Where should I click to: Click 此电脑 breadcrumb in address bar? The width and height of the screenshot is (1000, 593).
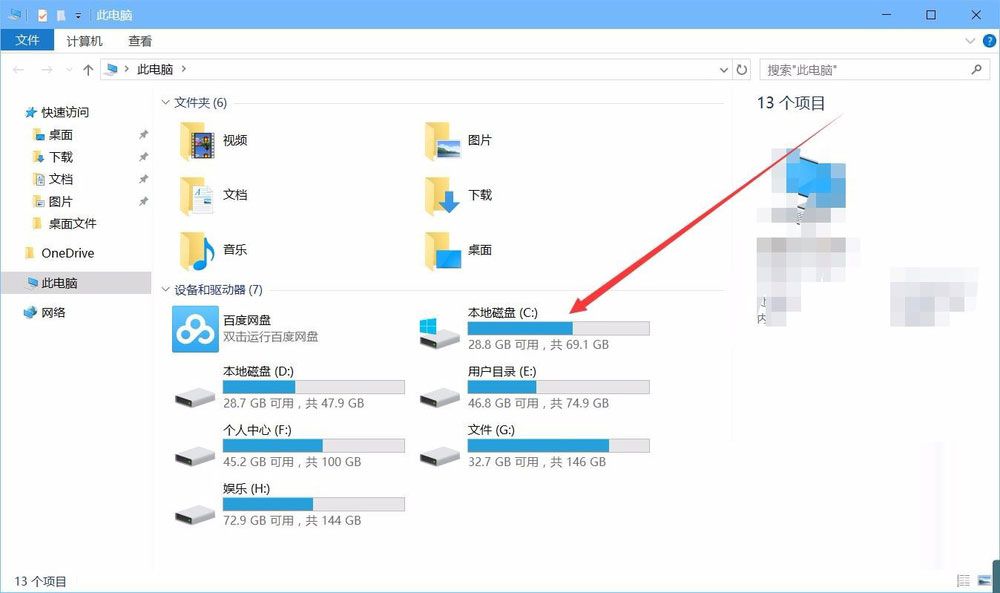coord(155,69)
